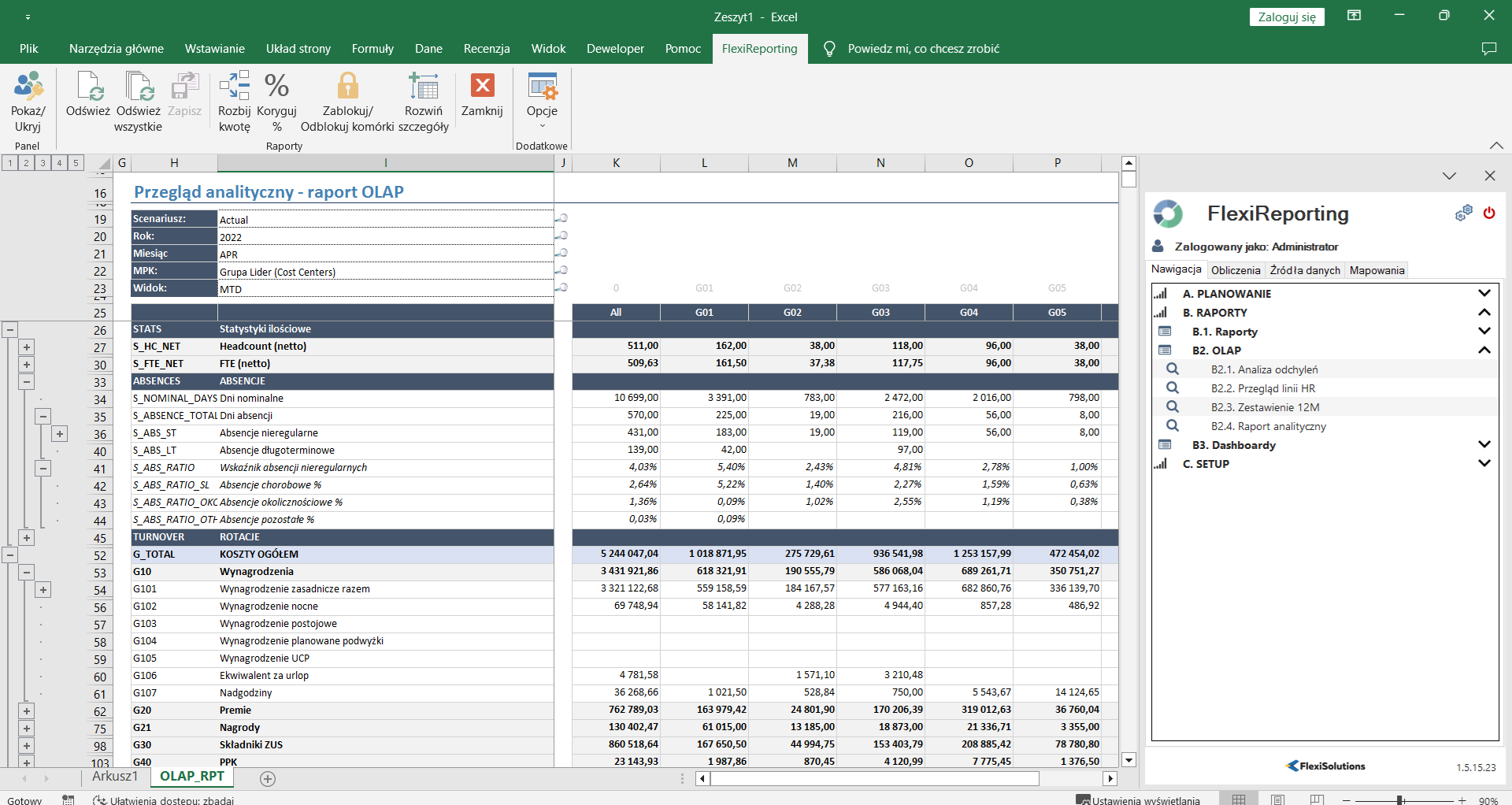
Task: Click Odśwież wszystkie icon
Action: click(x=138, y=87)
